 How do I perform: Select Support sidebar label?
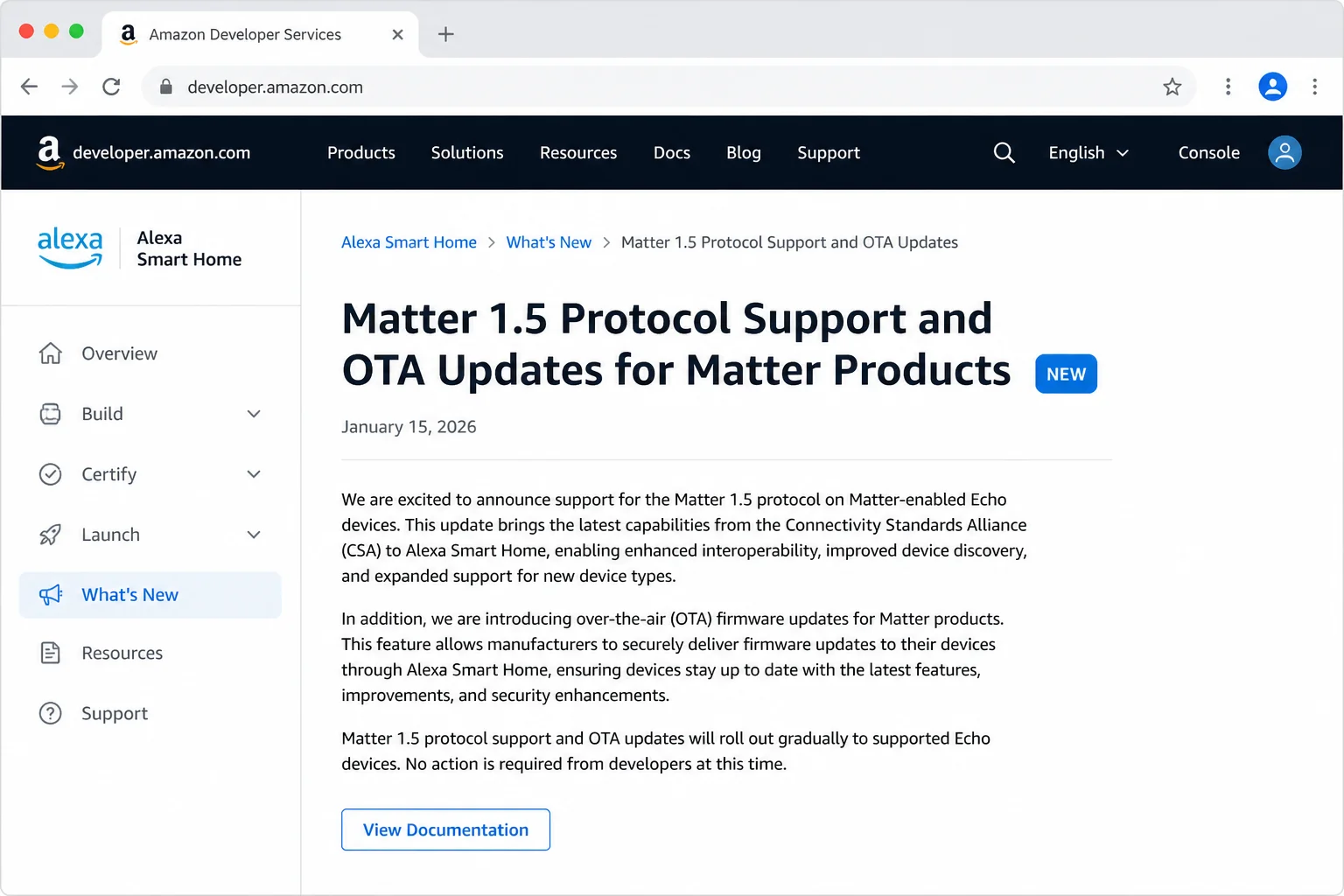click(x=115, y=714)
